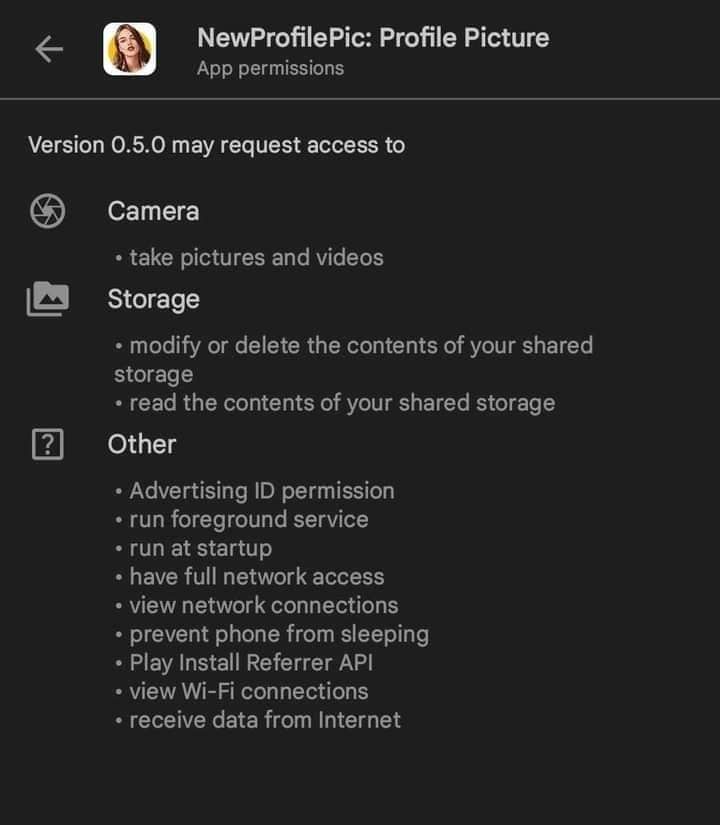Click 'have full network access' entry
This screenshot has height=825, width=720.
[x=256, y=576]
